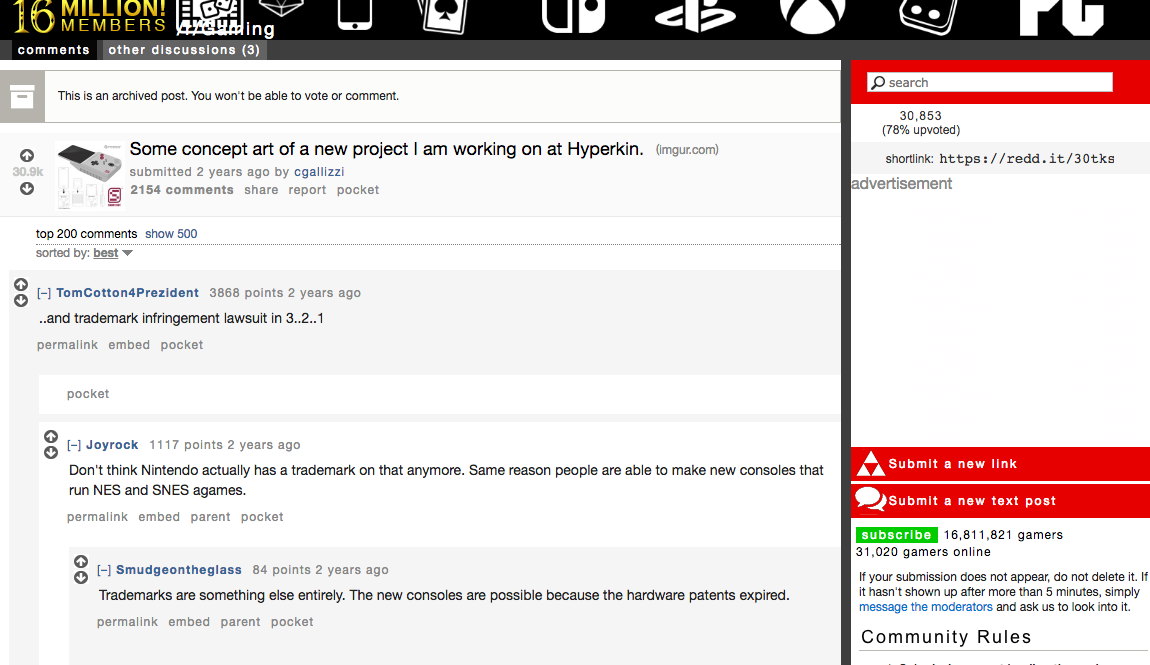Upvote Joyrock's comment
The width and height of the screenshot is (1150, 665).
click(x=51, y=436)
